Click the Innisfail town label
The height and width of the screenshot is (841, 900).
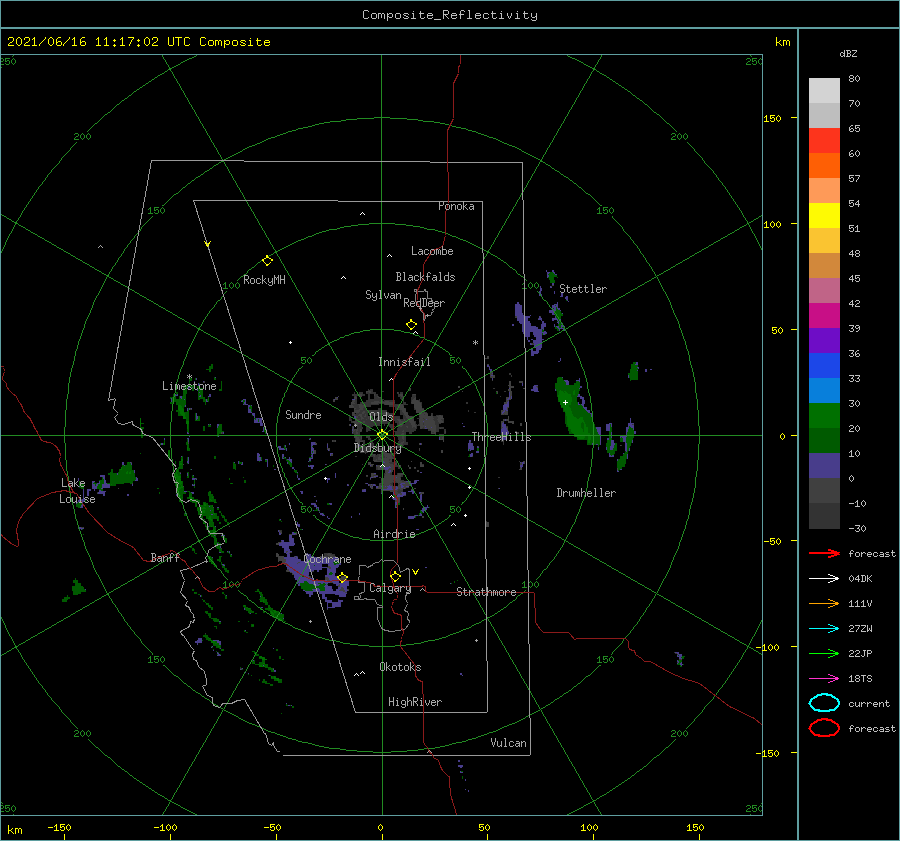(404, 362)
